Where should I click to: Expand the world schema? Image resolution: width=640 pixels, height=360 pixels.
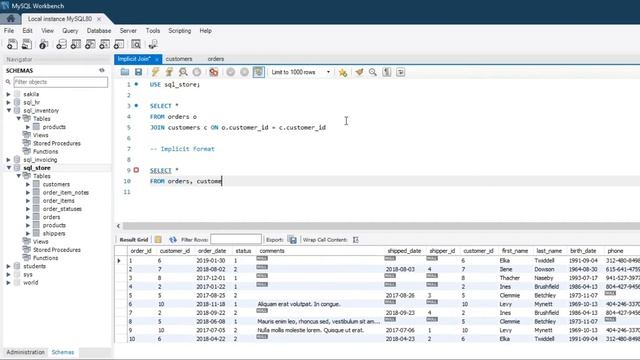[9, 282]
